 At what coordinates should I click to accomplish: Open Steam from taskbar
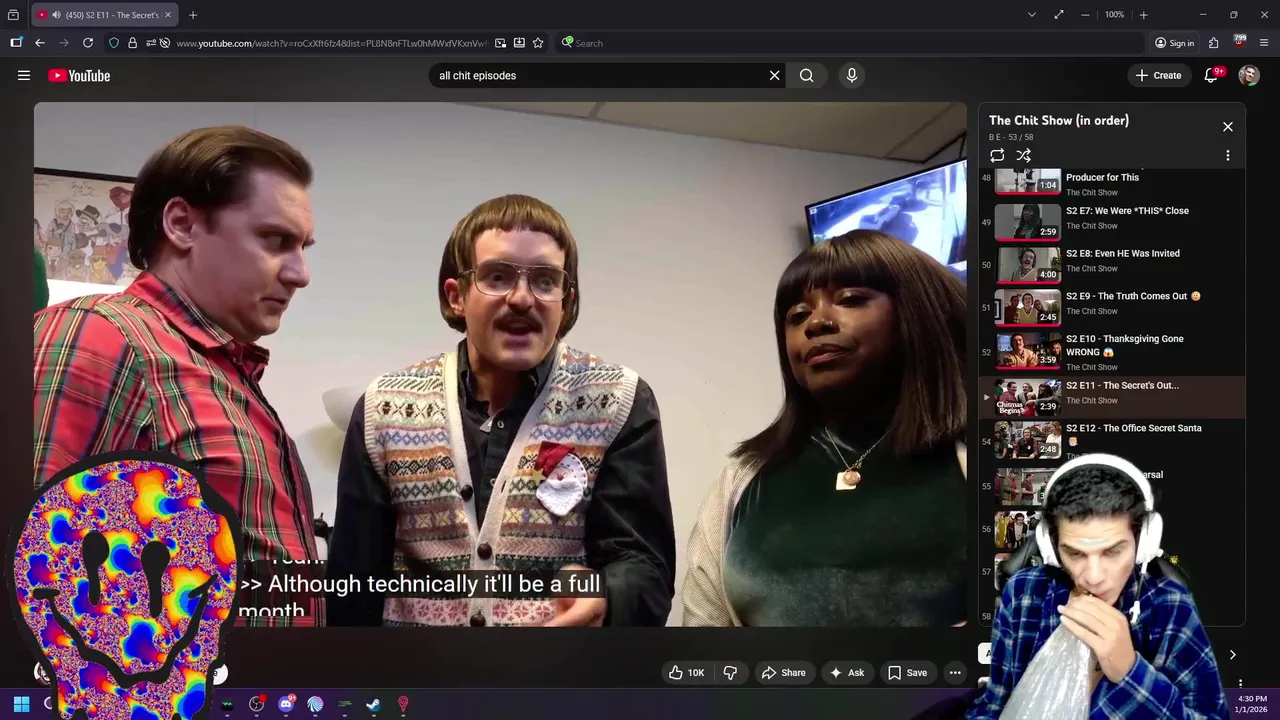[373, 704]
